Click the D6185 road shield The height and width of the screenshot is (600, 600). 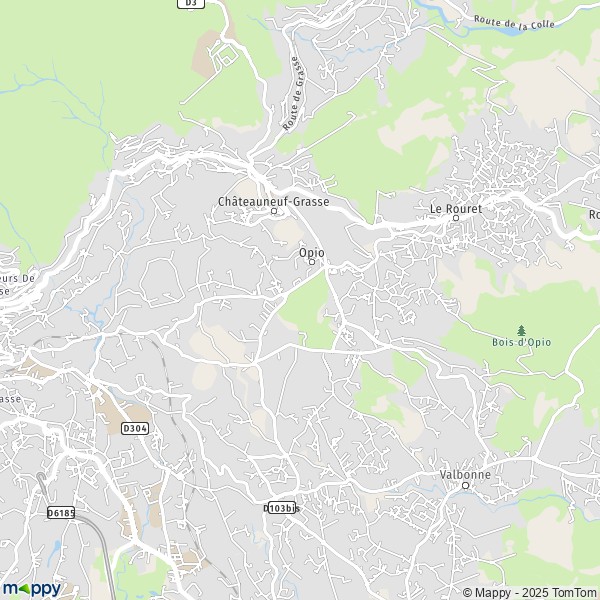click(x=61, y=513)
